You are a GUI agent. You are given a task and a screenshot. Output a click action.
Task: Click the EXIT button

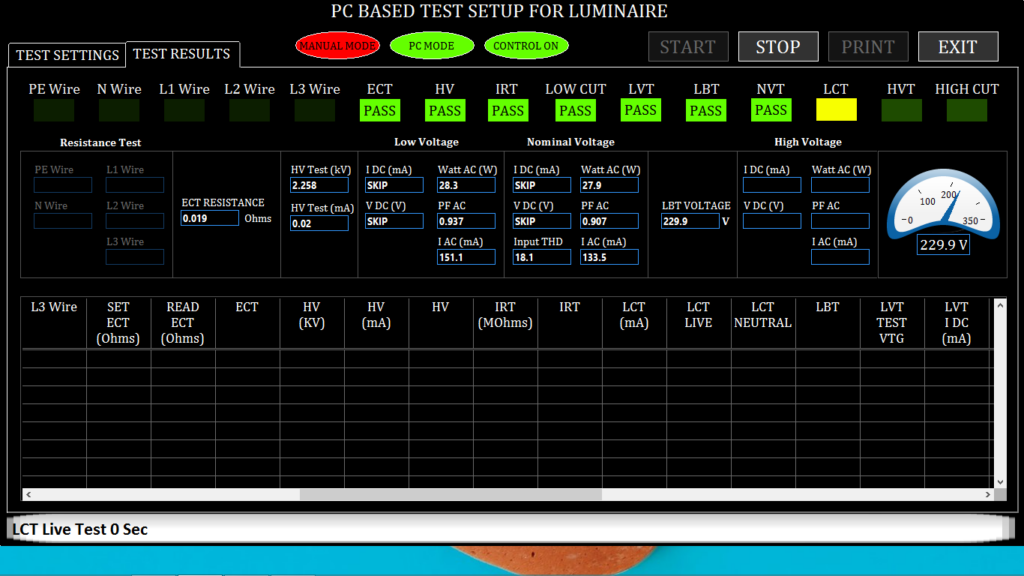coord(957,47)
